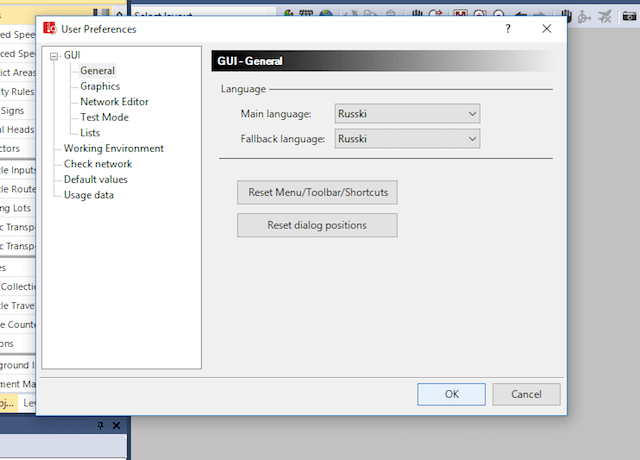Select General in the preferences tree

(98, 71)
